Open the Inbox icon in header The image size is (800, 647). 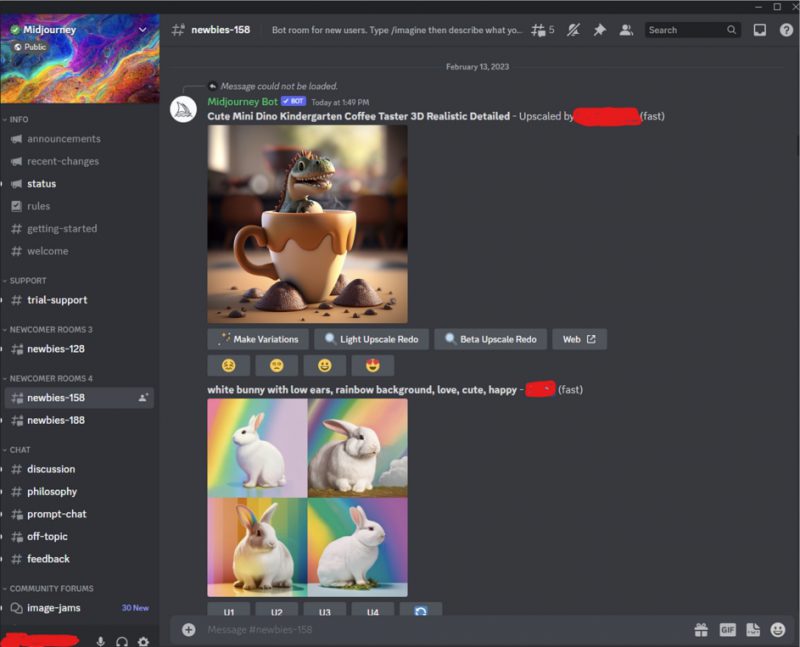point(760,30)
